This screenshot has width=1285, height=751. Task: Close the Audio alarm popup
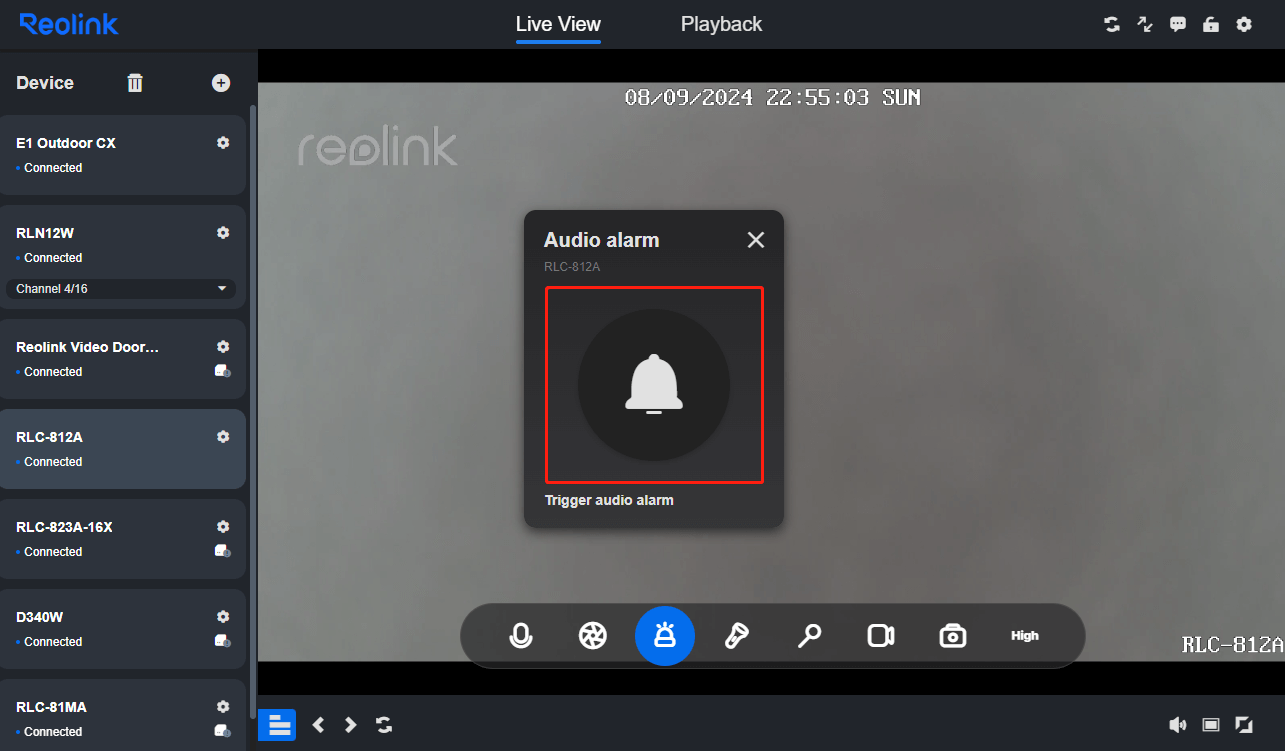click(x=756, y=240)
